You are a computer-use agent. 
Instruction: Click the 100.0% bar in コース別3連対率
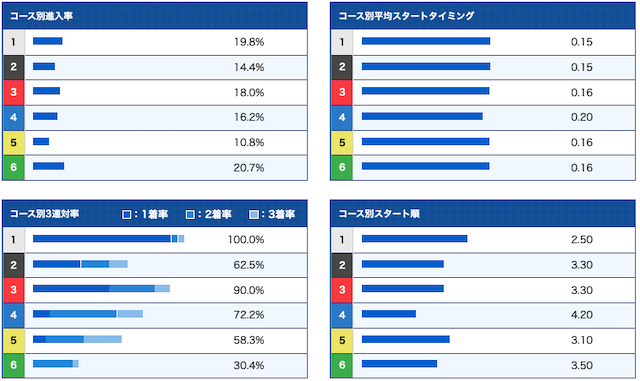[109, 238]
